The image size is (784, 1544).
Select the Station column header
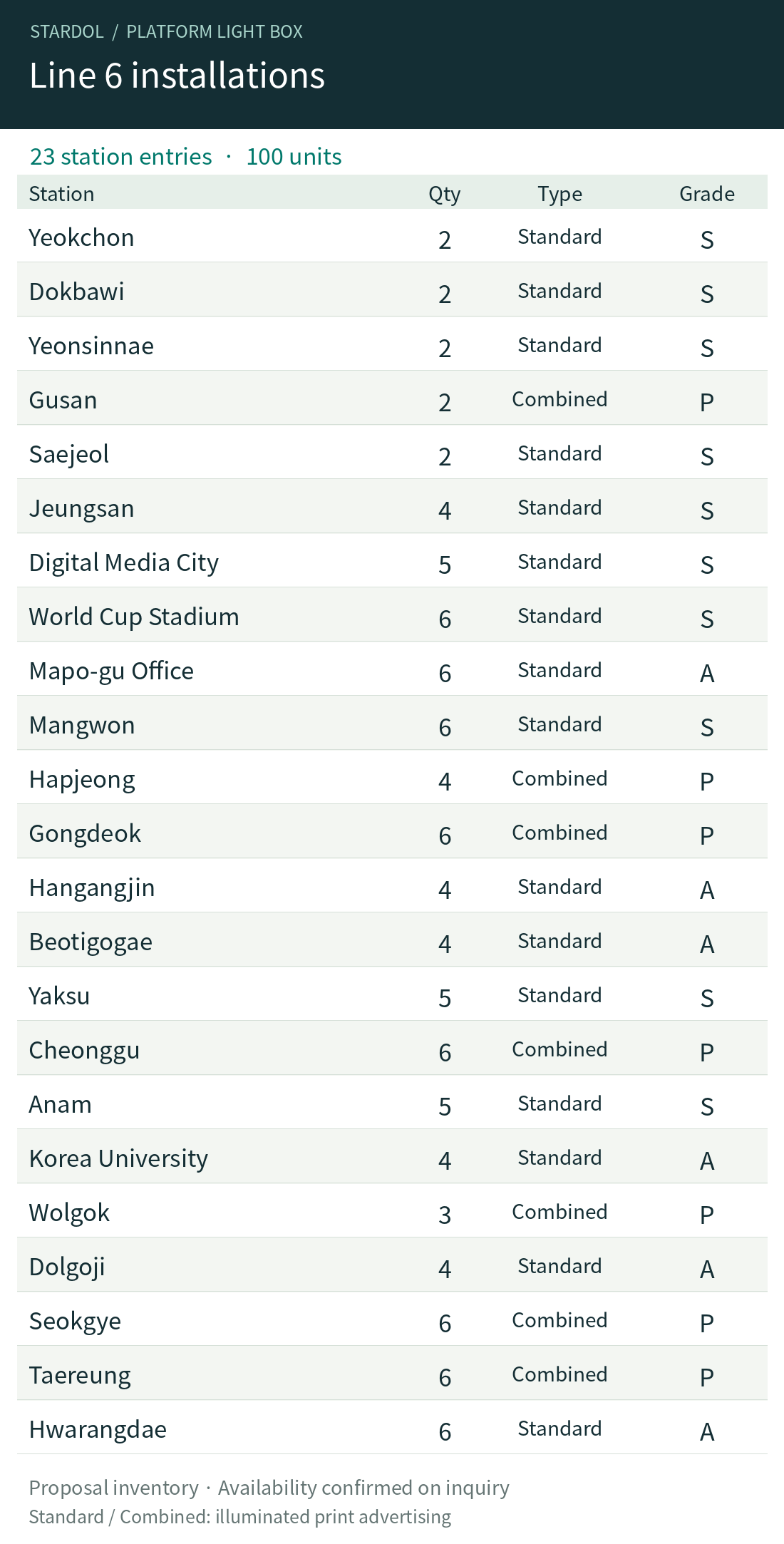(61, 194)
